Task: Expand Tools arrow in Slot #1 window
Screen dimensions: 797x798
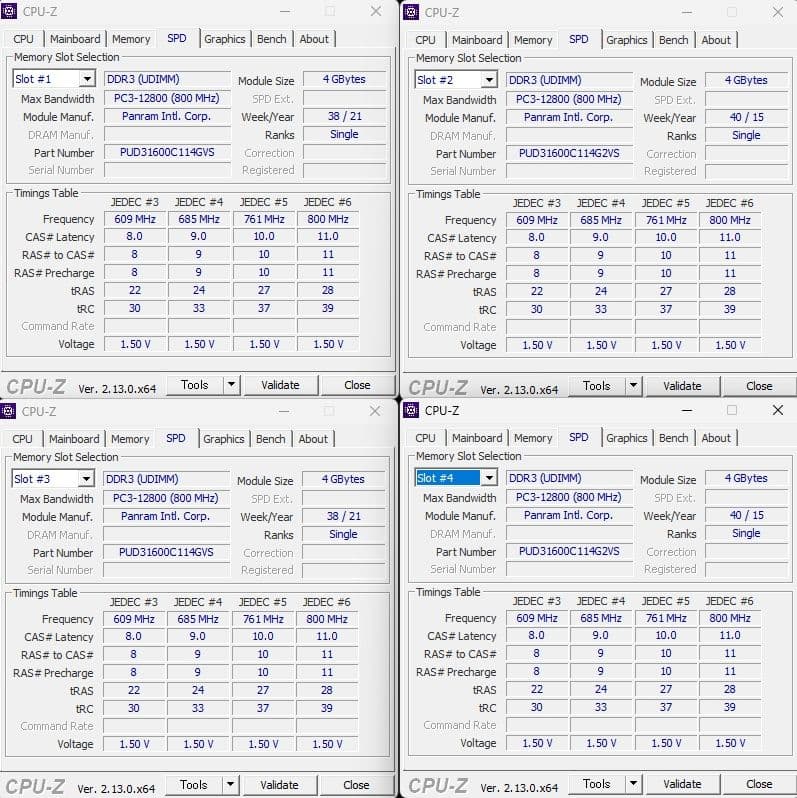Action: click(x=232, y=385)
